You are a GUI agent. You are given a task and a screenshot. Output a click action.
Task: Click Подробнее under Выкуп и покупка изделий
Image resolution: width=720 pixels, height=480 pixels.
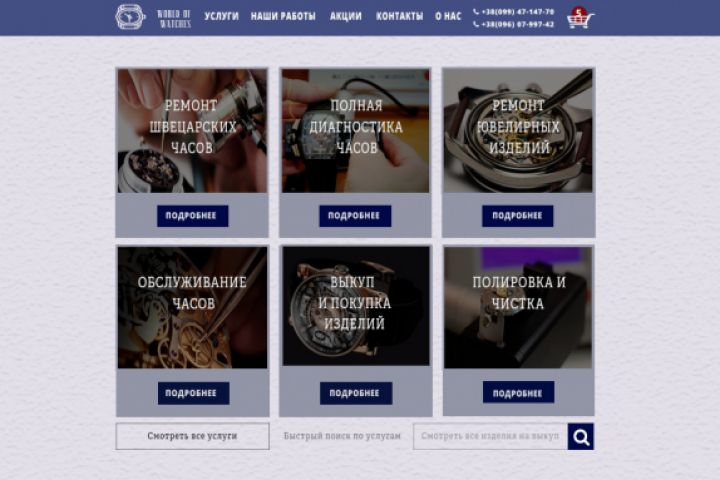click(356, 393)
